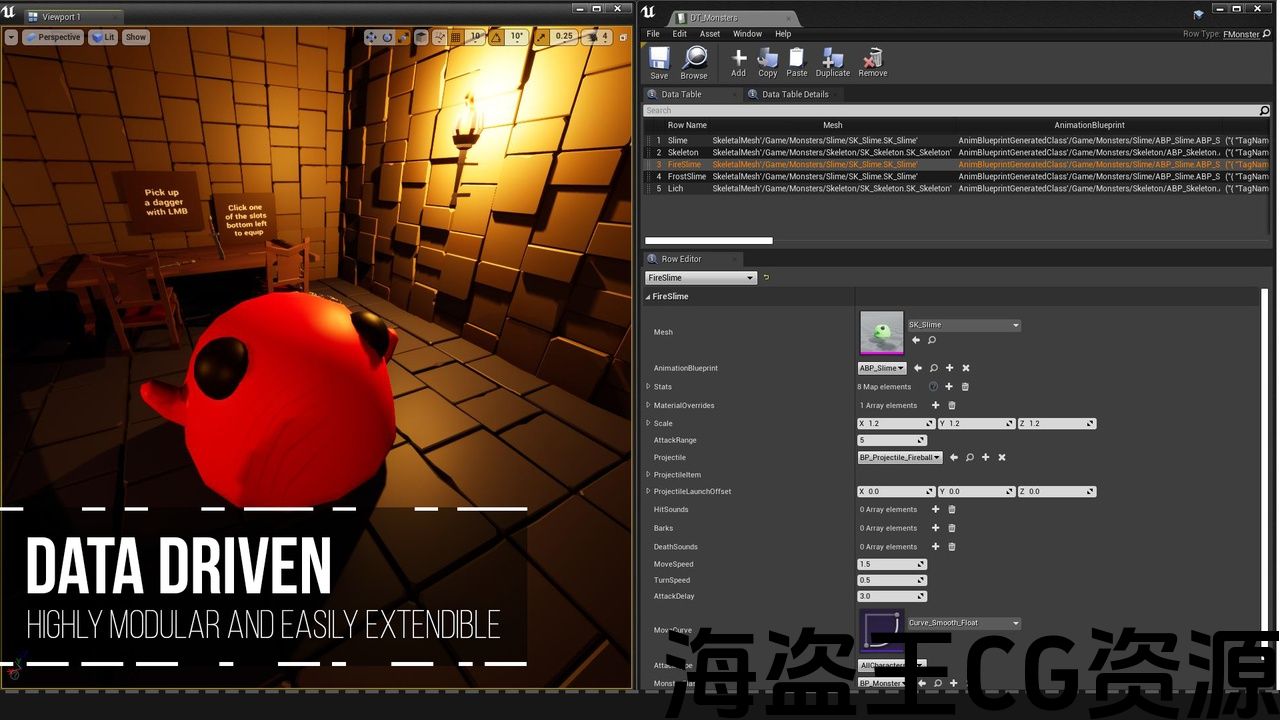Open the Asset menu

coord(709,34)
